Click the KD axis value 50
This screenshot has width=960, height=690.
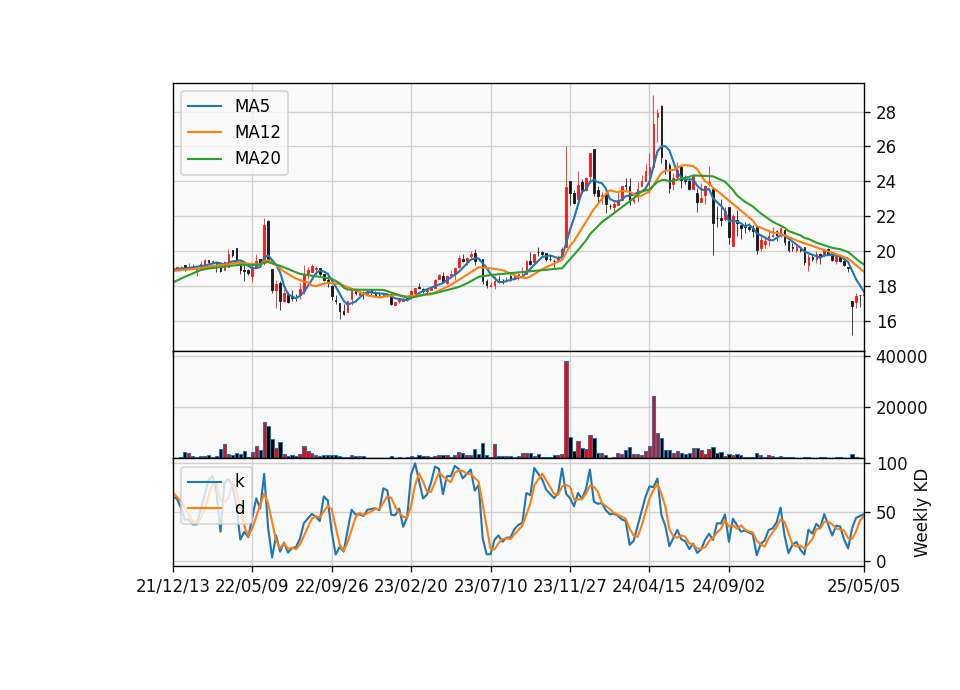click(x=887, y=513)
